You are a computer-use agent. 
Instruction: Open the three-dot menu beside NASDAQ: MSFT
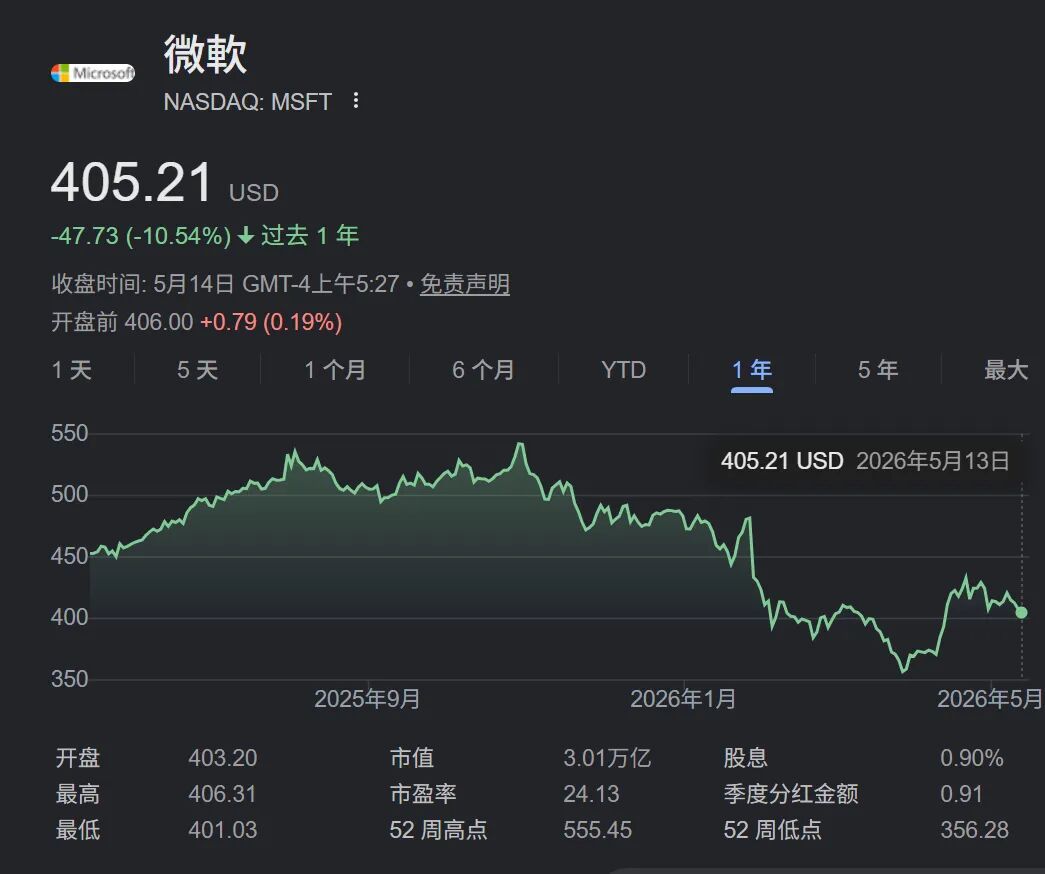click(356, 101)
